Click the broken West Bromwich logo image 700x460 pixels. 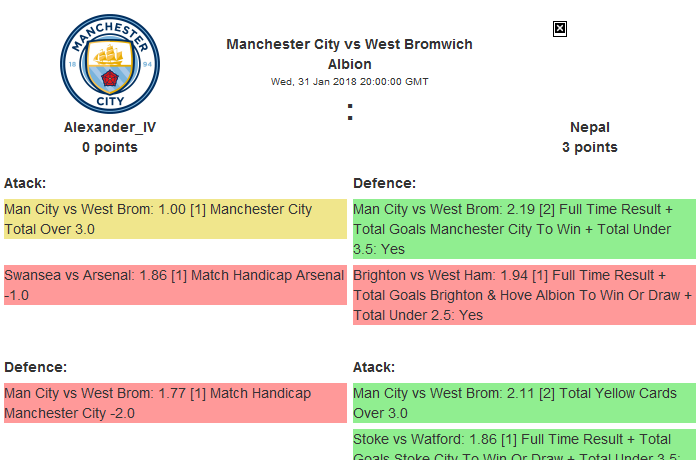(x=560, y=29)
